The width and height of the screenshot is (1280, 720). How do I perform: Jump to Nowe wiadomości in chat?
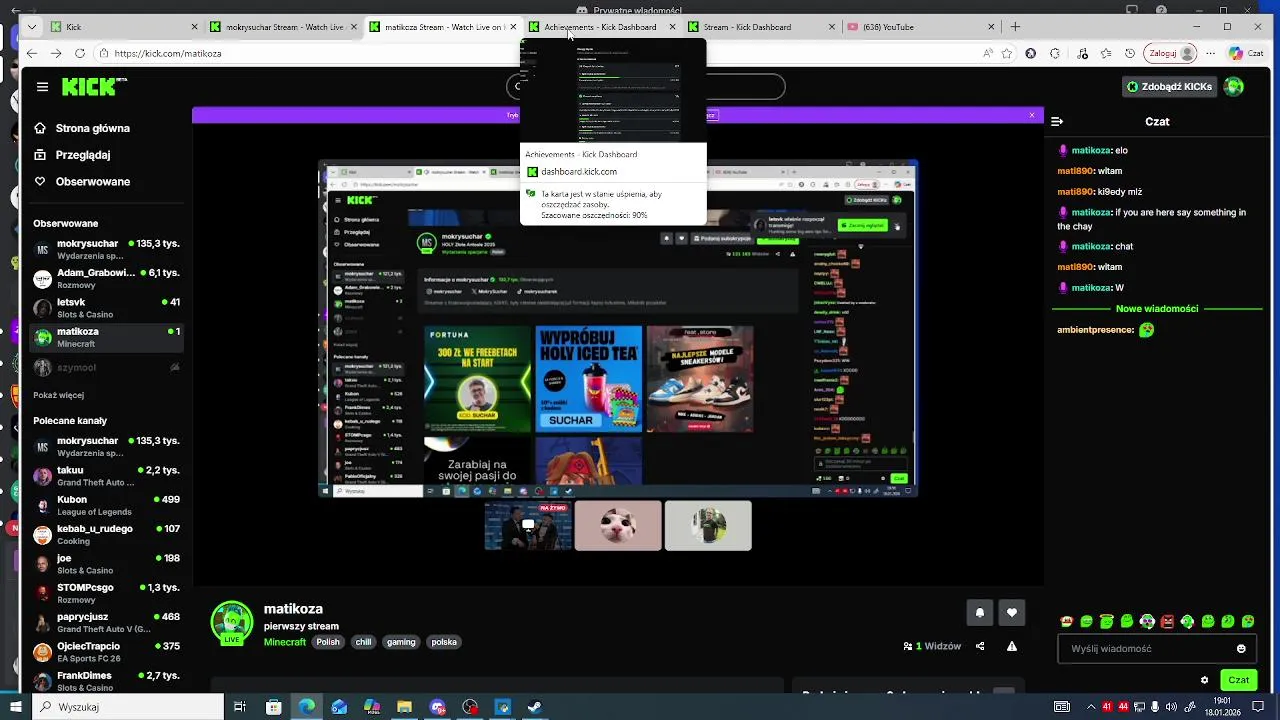[x=1157, y=308]
